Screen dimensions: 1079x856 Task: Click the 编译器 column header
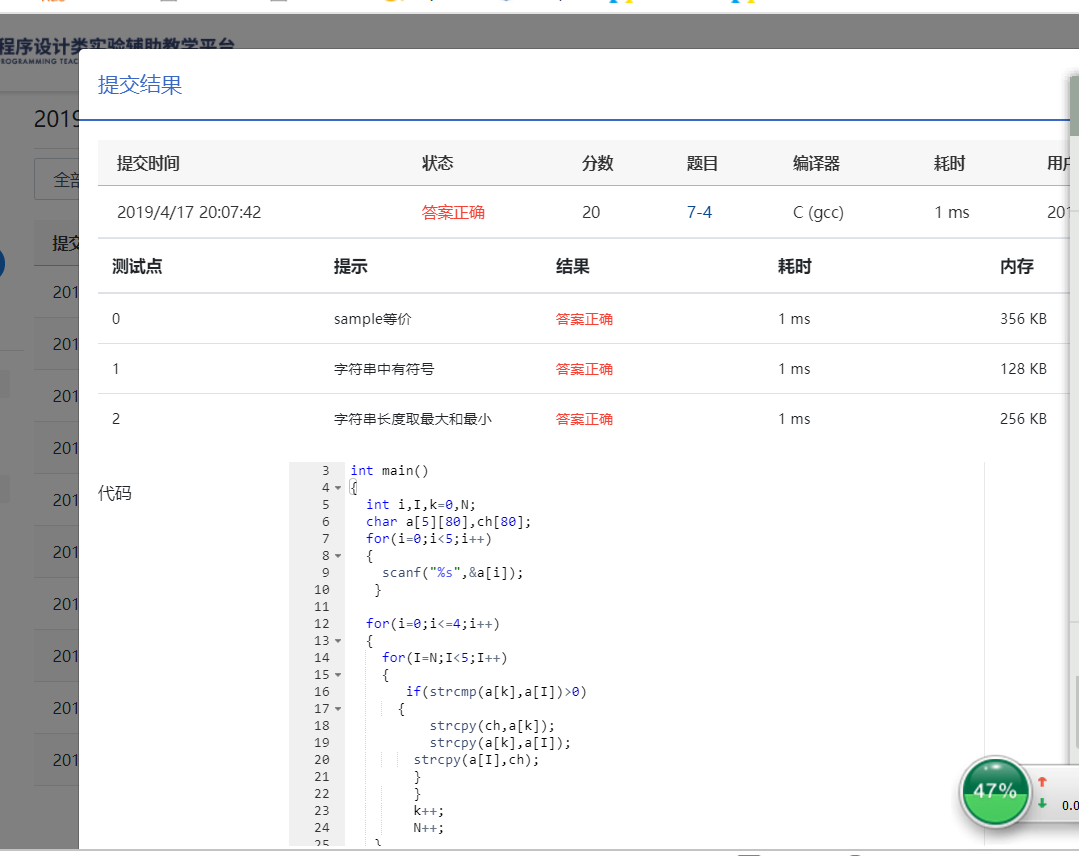coord(816,163)
